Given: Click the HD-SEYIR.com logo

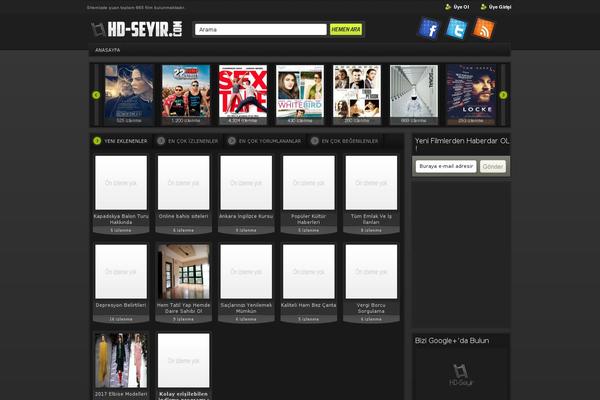Looking at the screenshot, I should pyautogui.click(x=137, y=29).
